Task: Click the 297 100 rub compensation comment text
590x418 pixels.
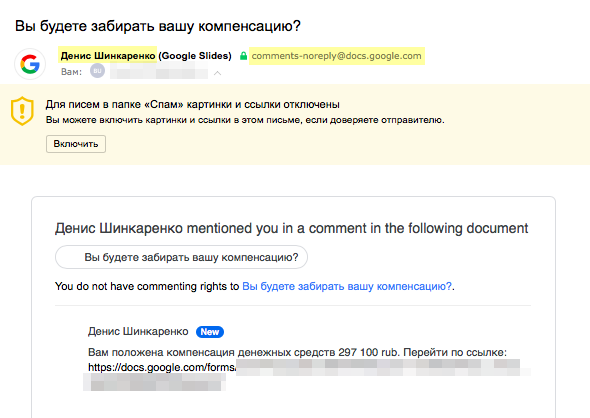Action: pos(297,353)
